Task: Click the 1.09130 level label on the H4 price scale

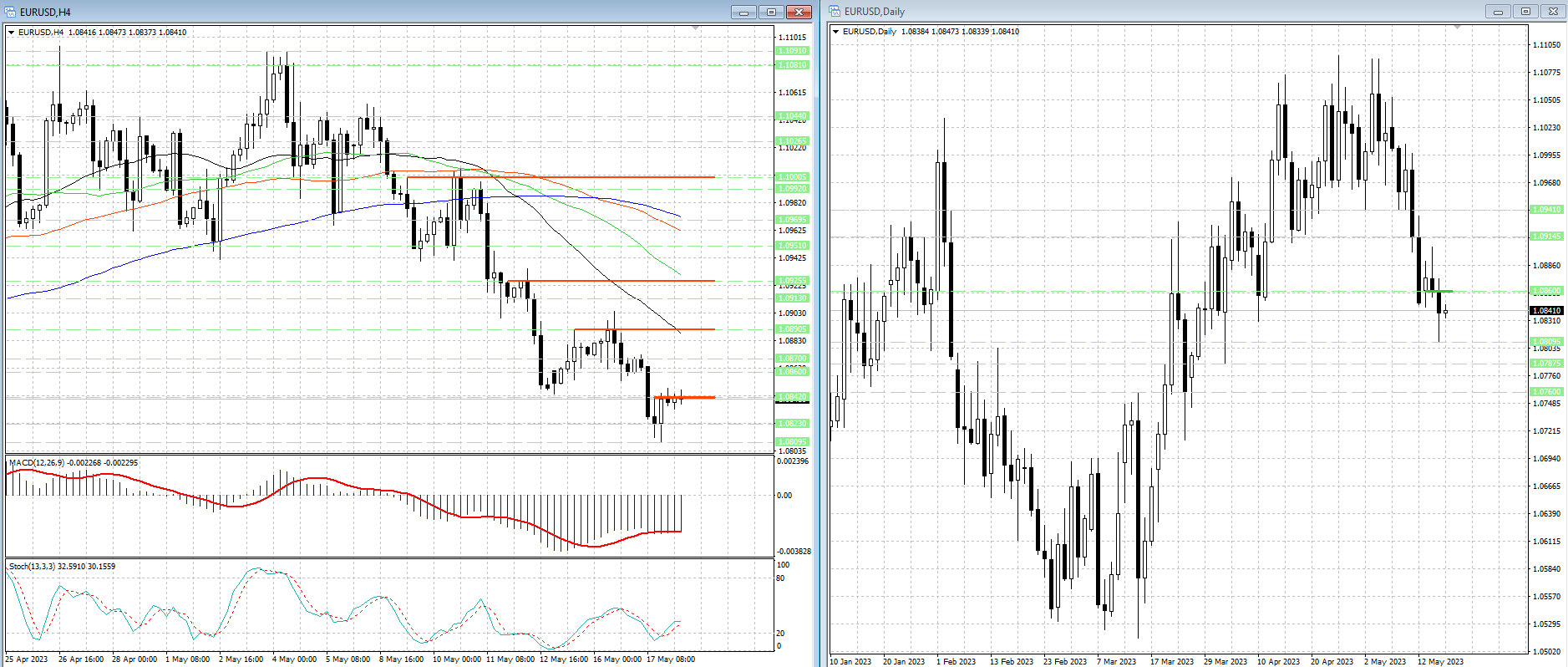Action: pos(793,298)
